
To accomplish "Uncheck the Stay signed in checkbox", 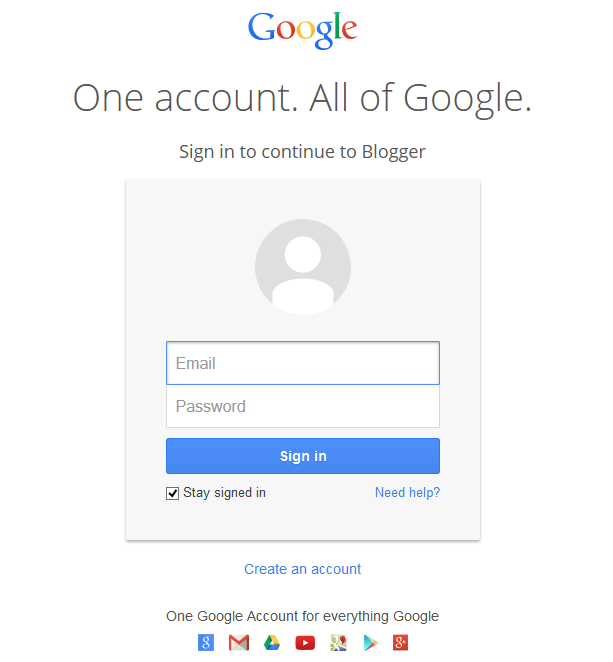I will (172, 493).
